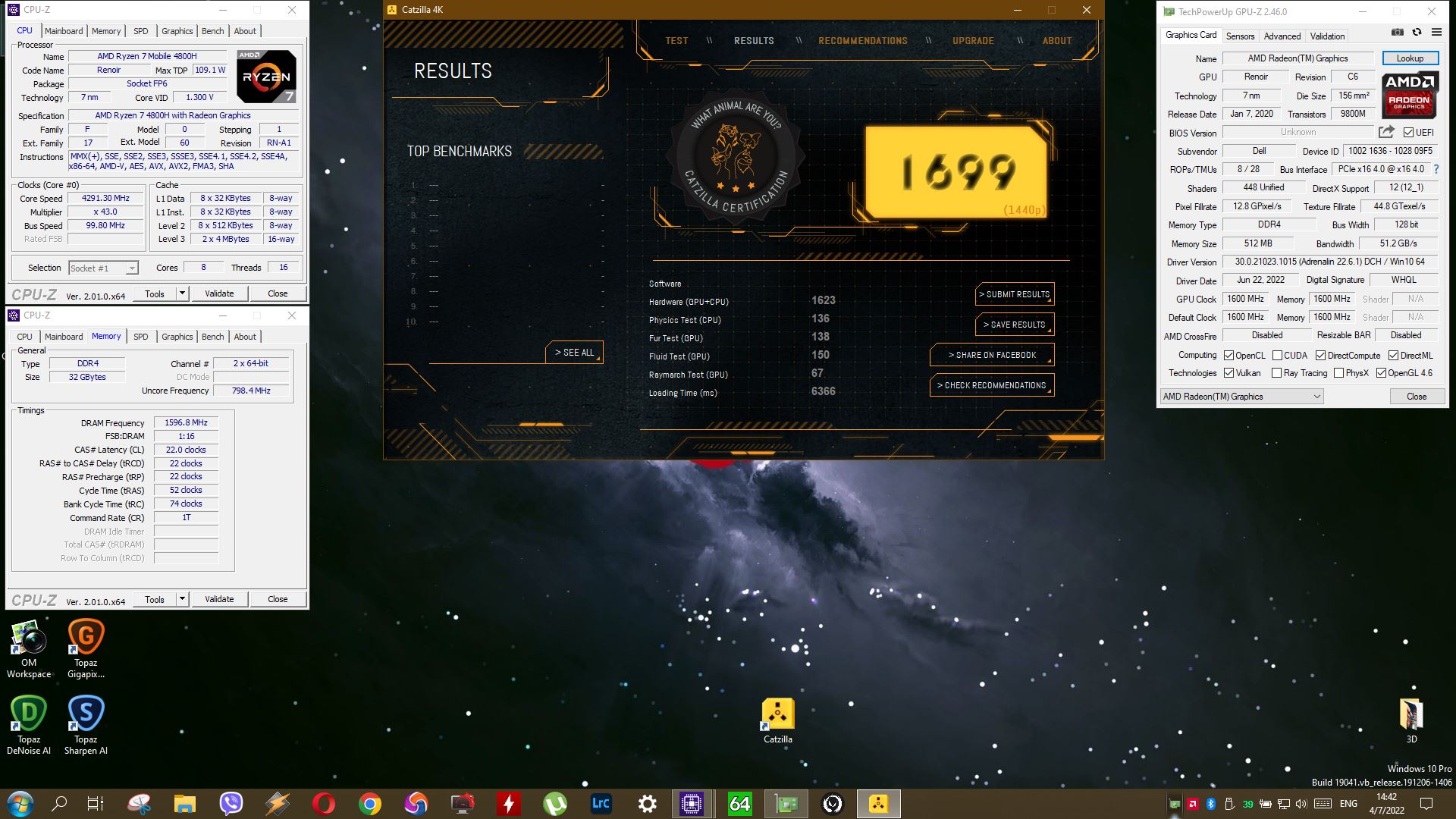Viewport: 1456px width, 819px height.
Task: Open Bench tab in top CPU-Z window
Action: (x=213, y=31)
